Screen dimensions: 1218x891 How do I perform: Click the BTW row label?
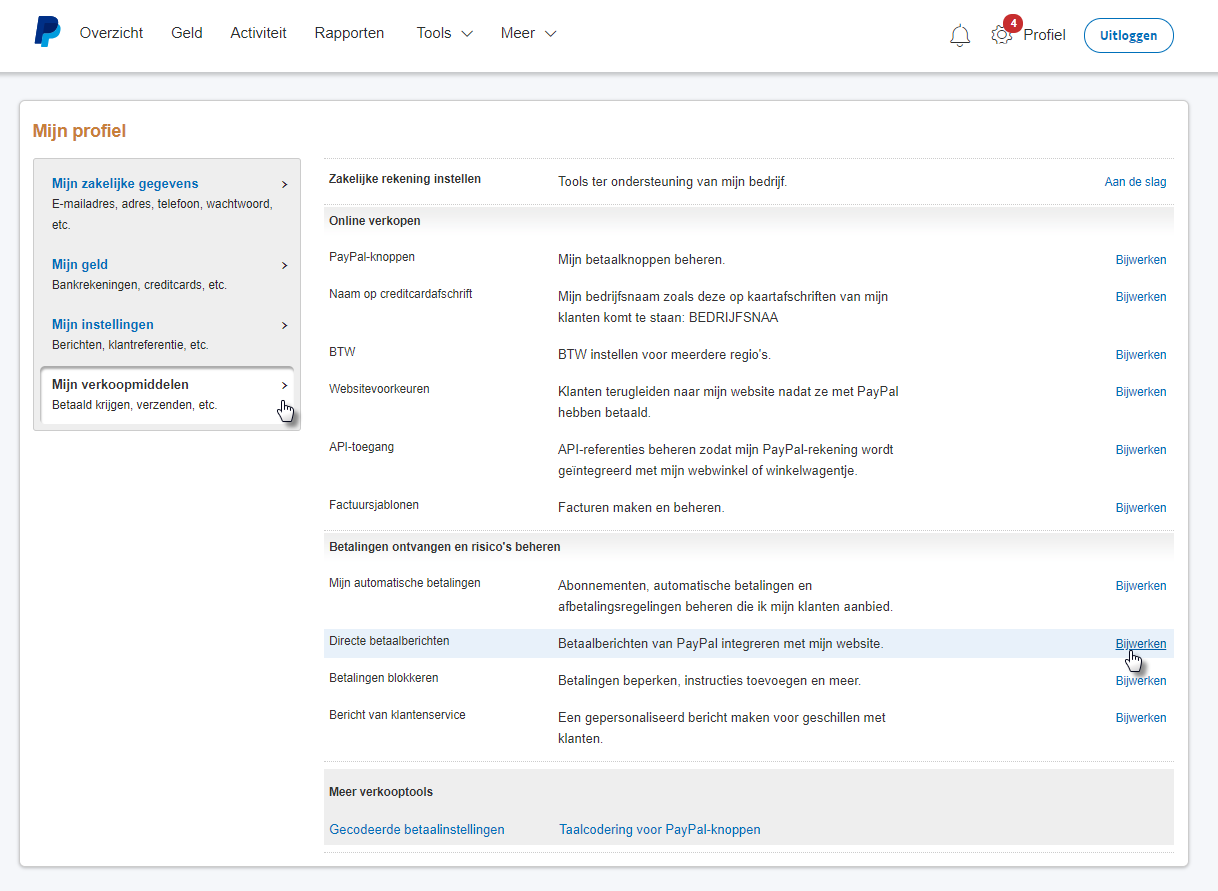coord(342,352)
